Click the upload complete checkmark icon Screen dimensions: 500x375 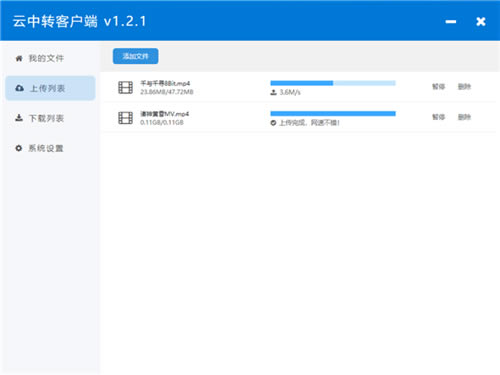coord(273,123)
